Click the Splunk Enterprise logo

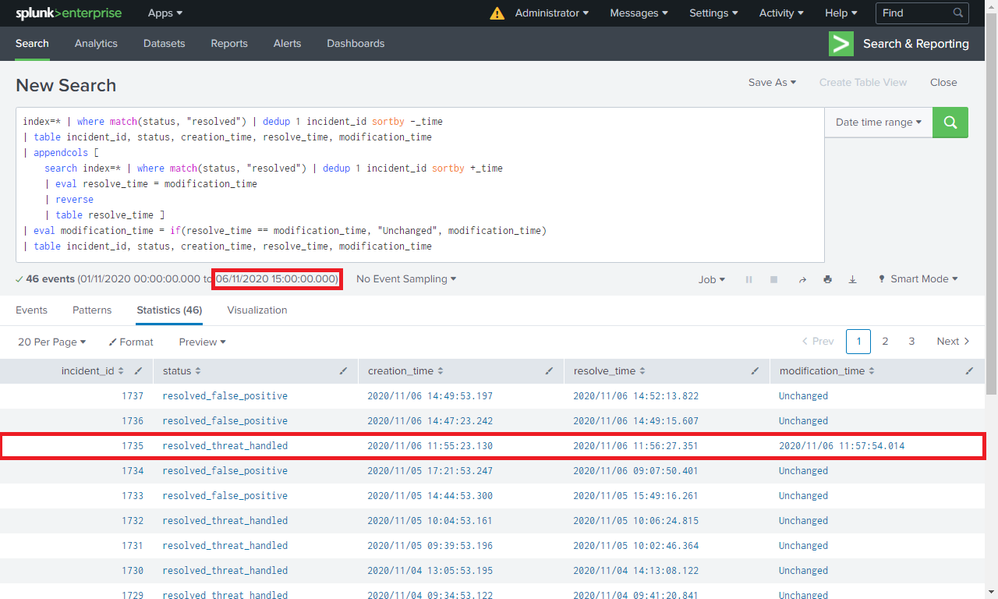tap(68, 13)
